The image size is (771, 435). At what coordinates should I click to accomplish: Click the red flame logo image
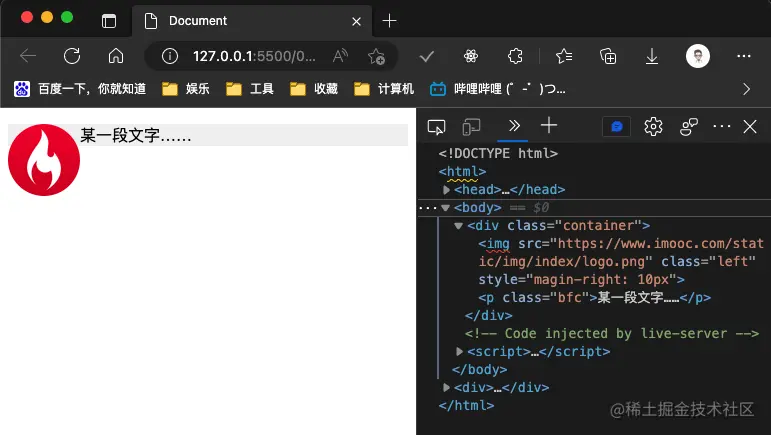point(44,160)
